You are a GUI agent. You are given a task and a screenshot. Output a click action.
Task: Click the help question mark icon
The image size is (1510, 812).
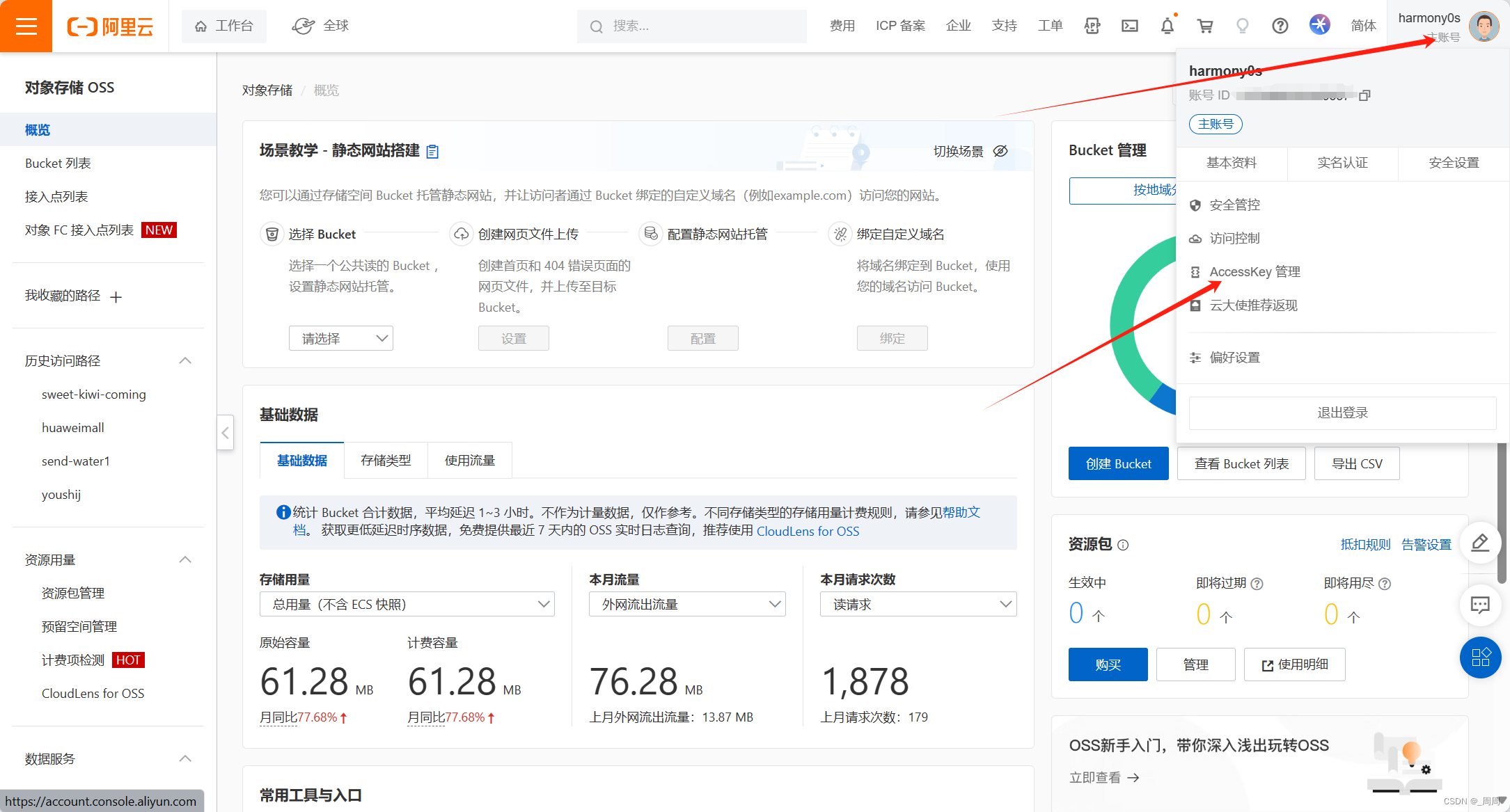[x=1280, y=26]
